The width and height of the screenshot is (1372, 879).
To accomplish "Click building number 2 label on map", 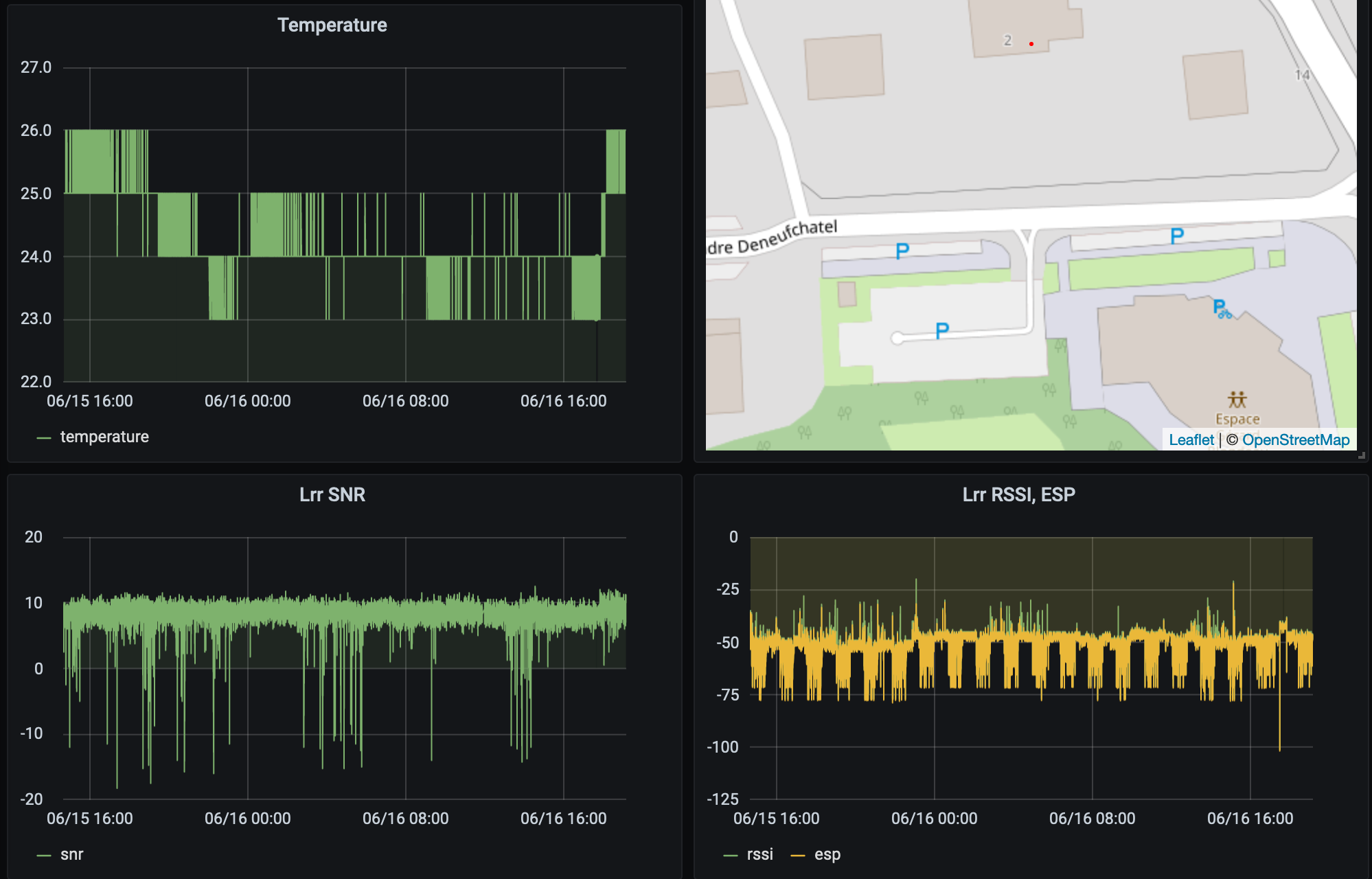I will coord(1007,41).
